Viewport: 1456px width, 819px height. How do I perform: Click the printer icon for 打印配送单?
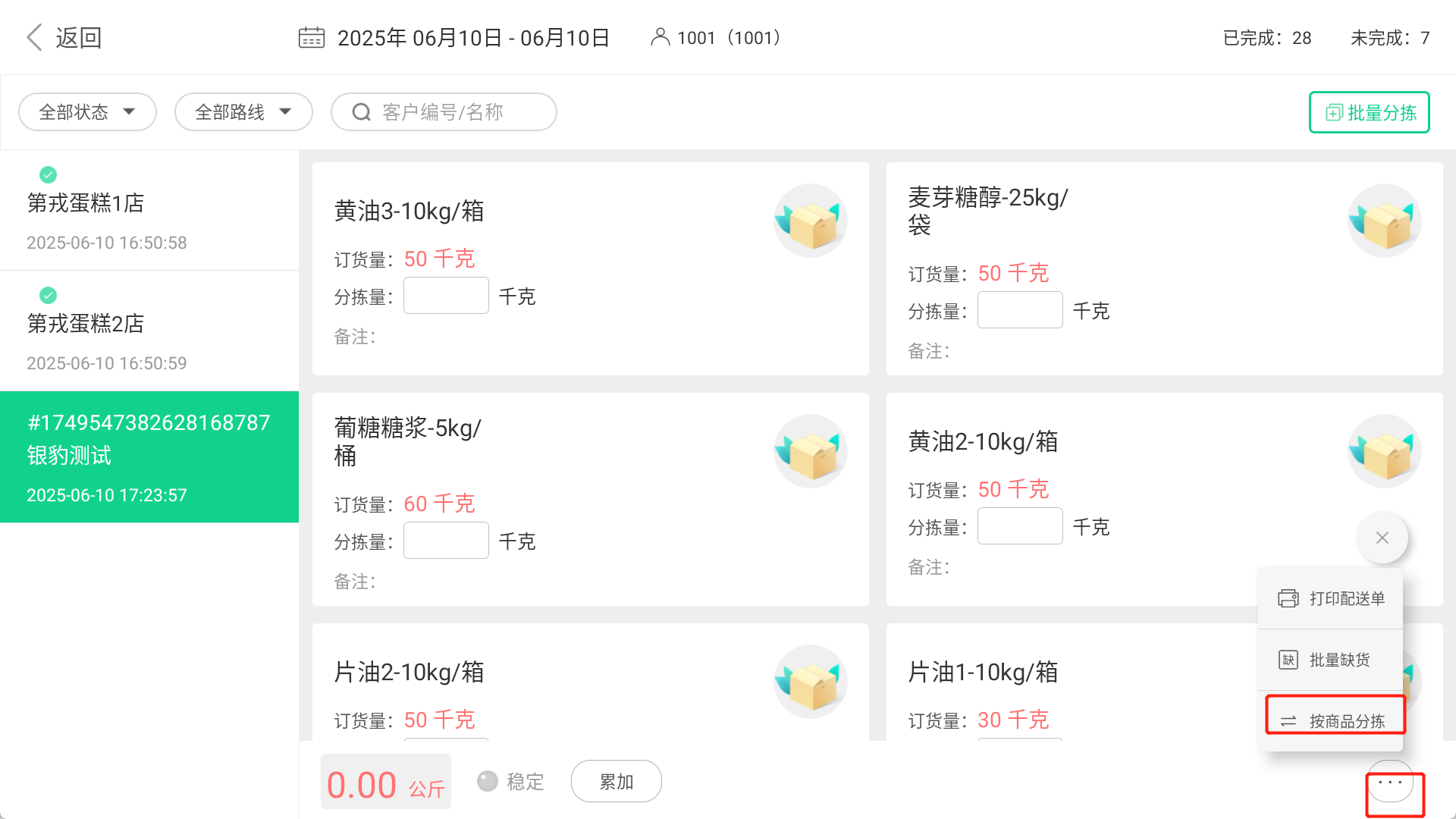[1288, 598]
